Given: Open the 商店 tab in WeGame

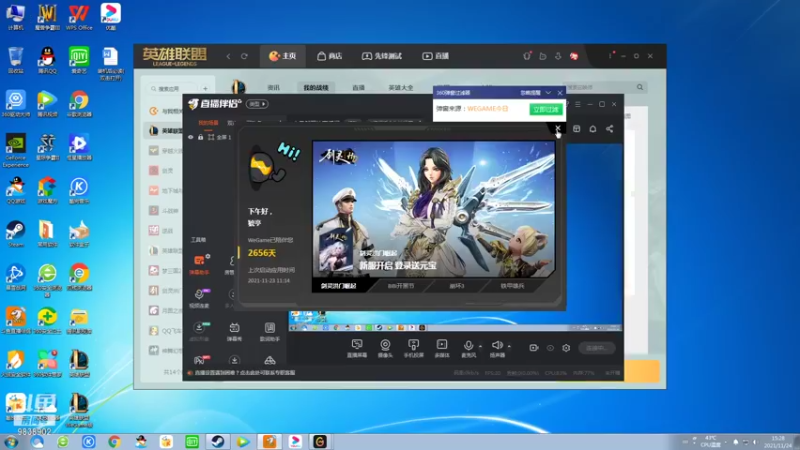Looking at the screenshot, I should click(x=330, y=56).
